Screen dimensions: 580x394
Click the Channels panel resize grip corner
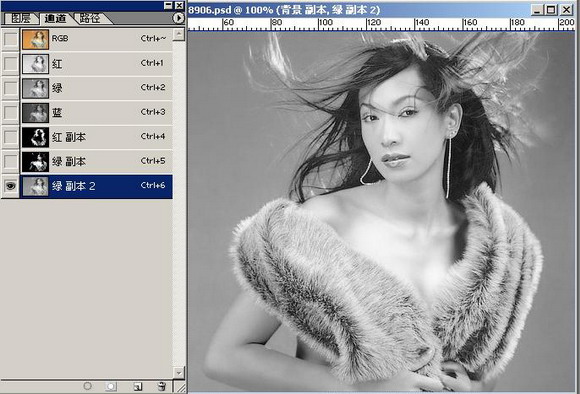click(180, 387)
